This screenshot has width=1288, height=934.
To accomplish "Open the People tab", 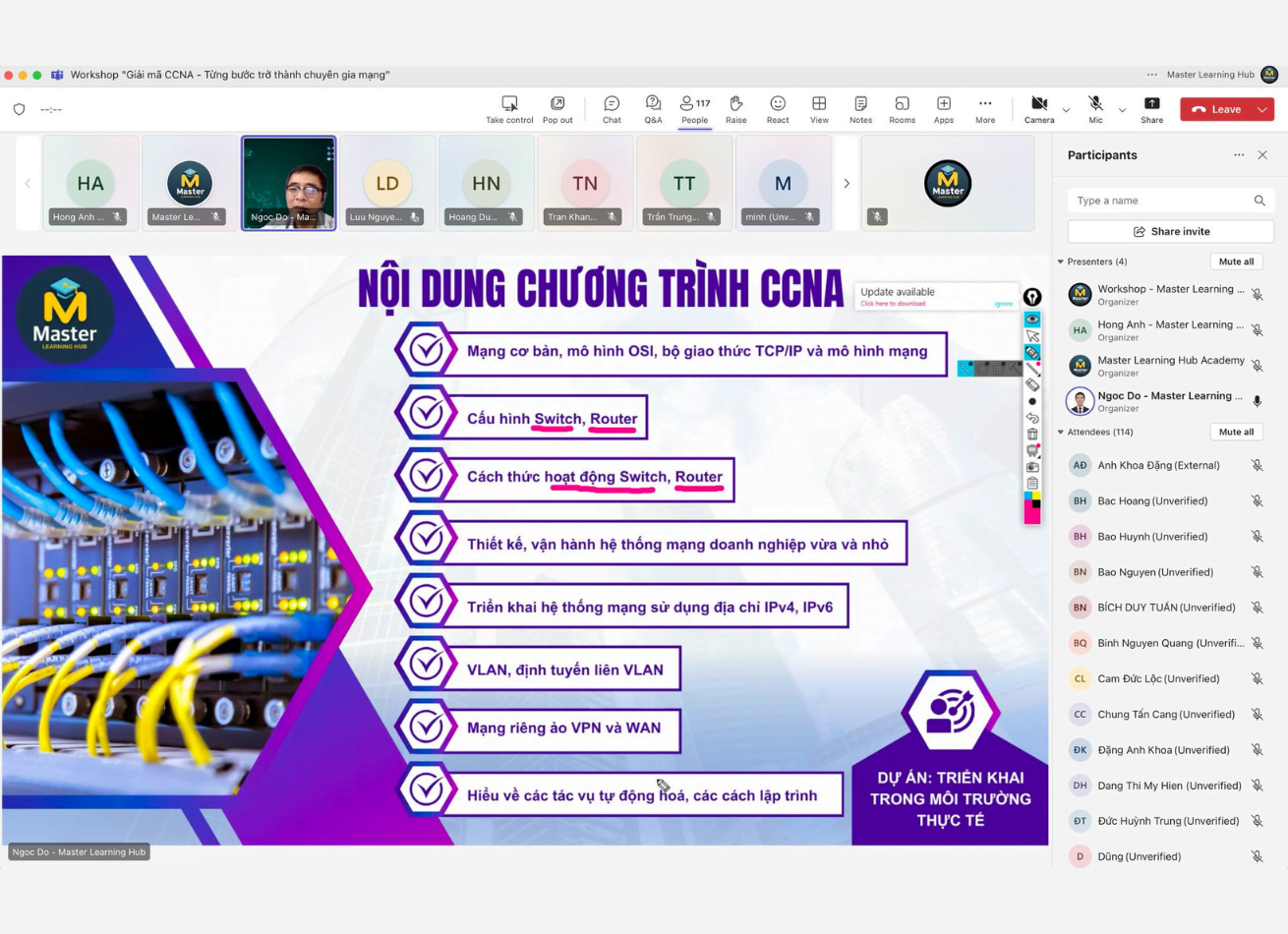I will point(694,109).
